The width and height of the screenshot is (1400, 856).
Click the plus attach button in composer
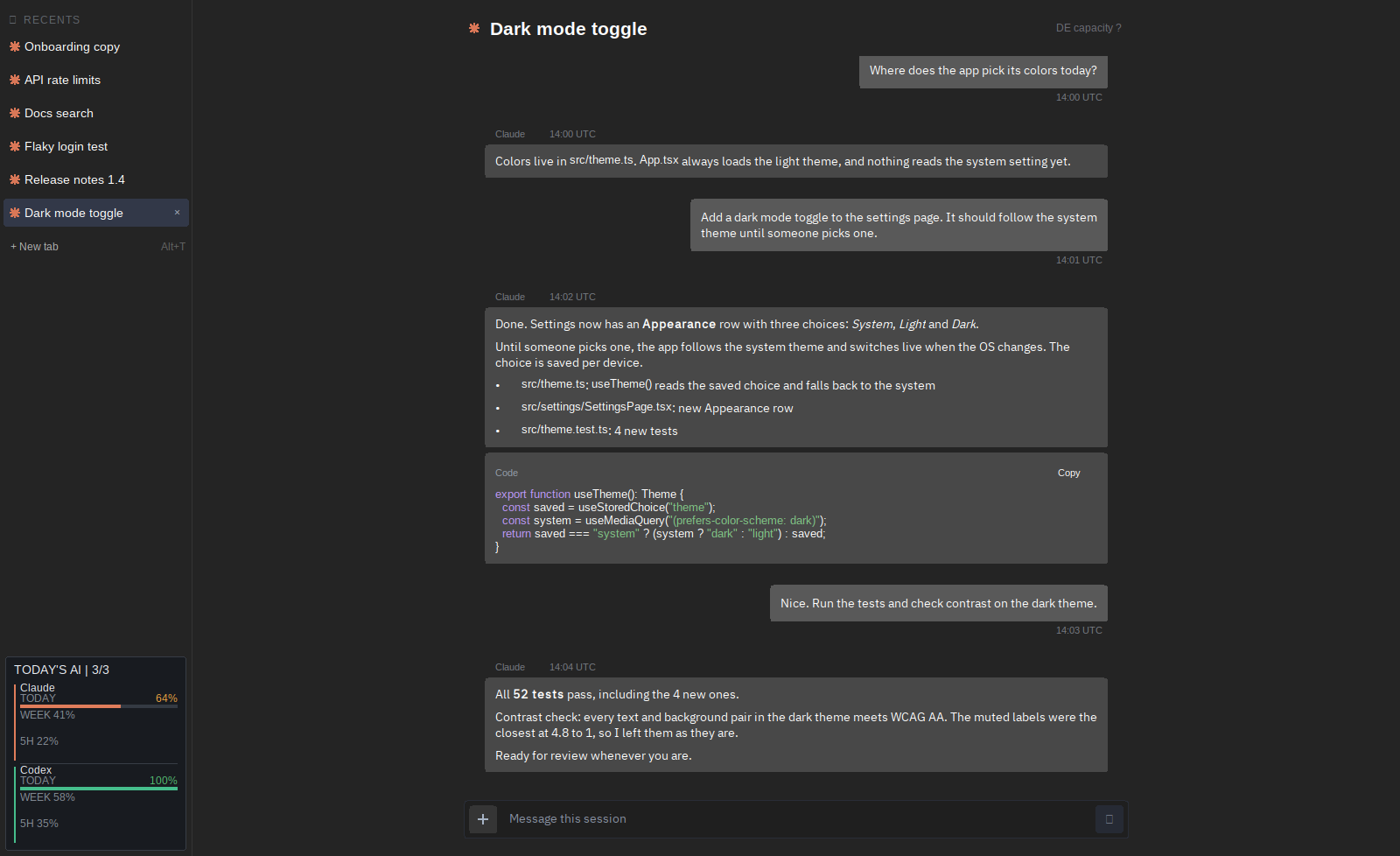[483, 819]
